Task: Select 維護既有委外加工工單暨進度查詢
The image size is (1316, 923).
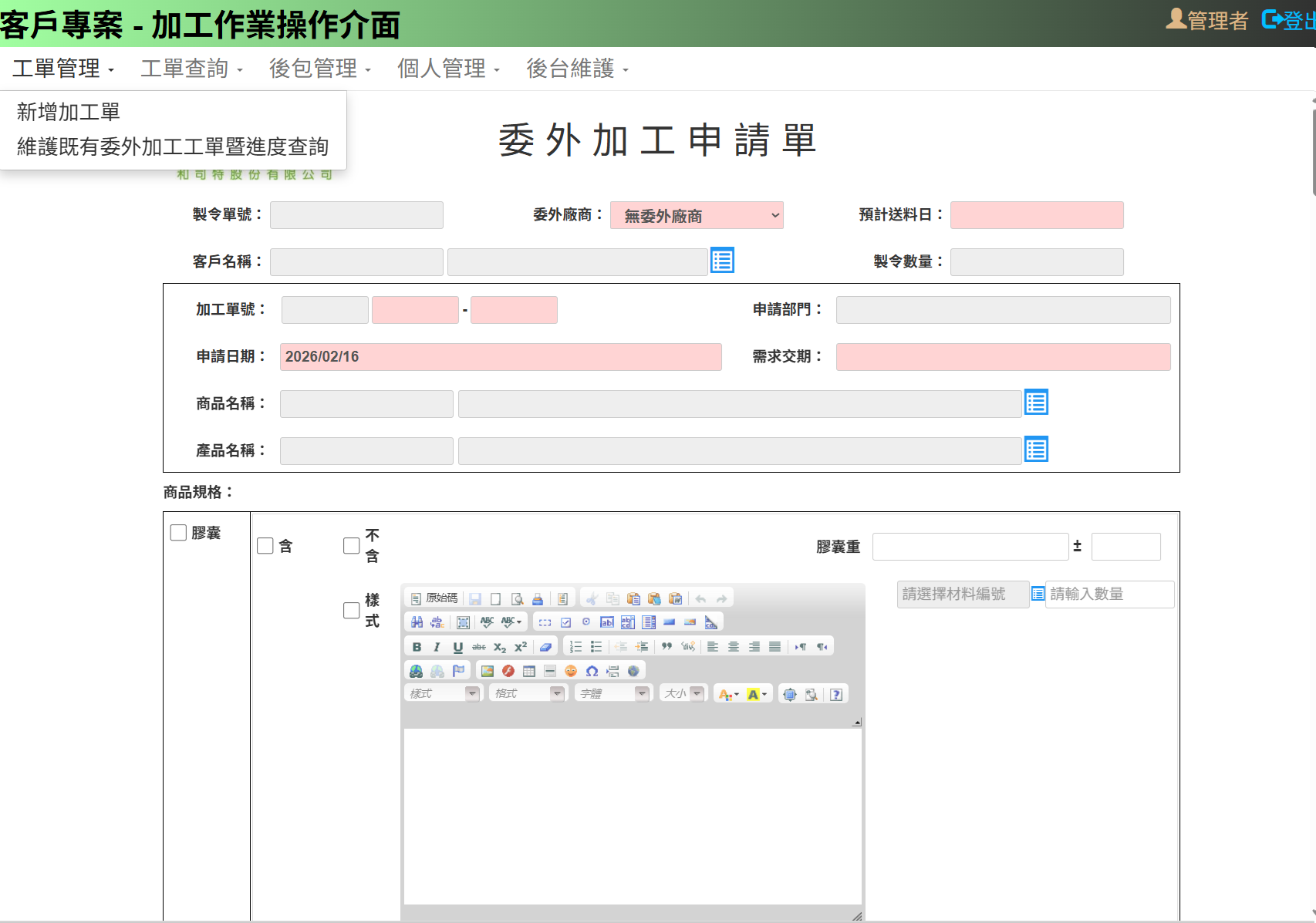Action: coord(173,147)
